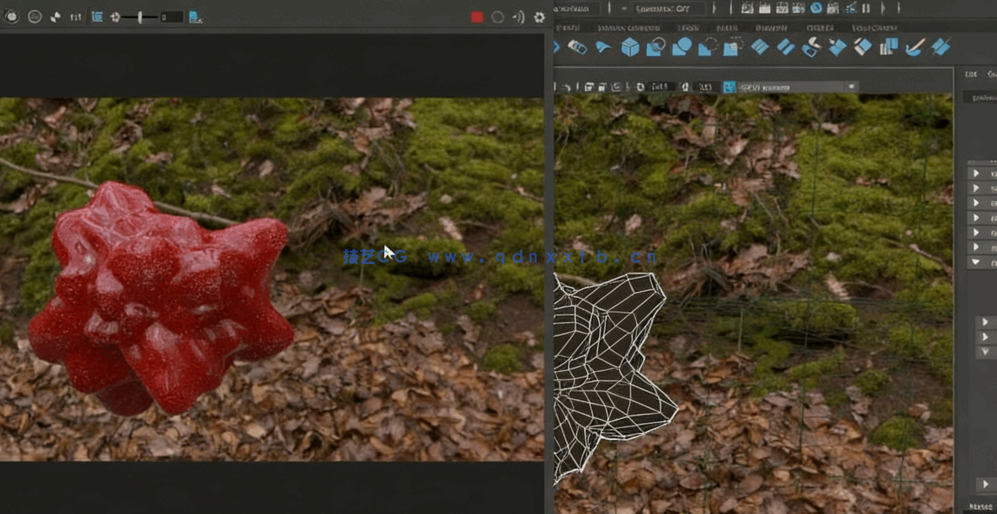This screenshot has height=514, width=997.
Task: Open the Edit menu in right panel
Action: [970, 74]
